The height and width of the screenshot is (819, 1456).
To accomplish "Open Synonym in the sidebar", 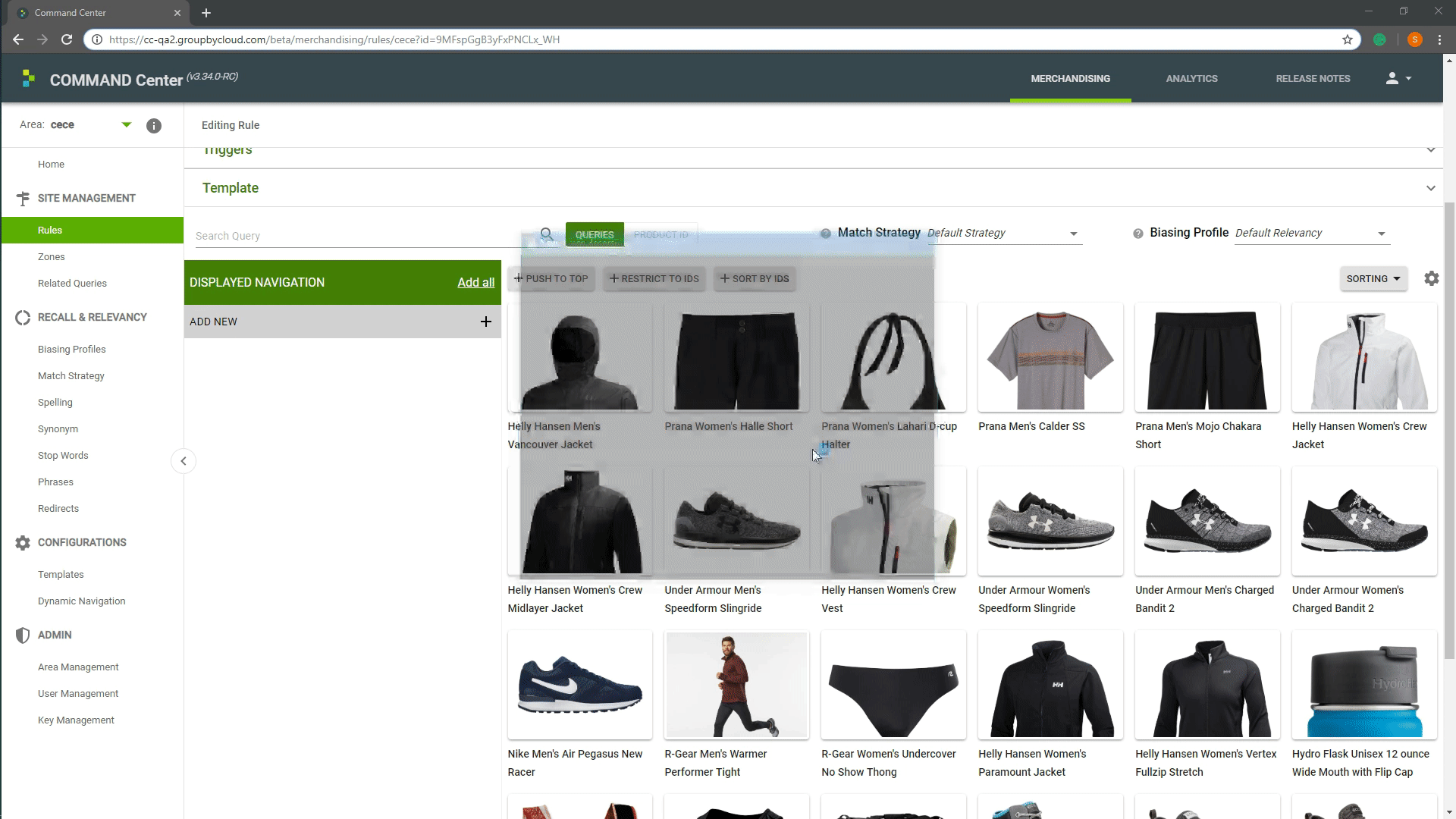I will [x=58, y=429].
